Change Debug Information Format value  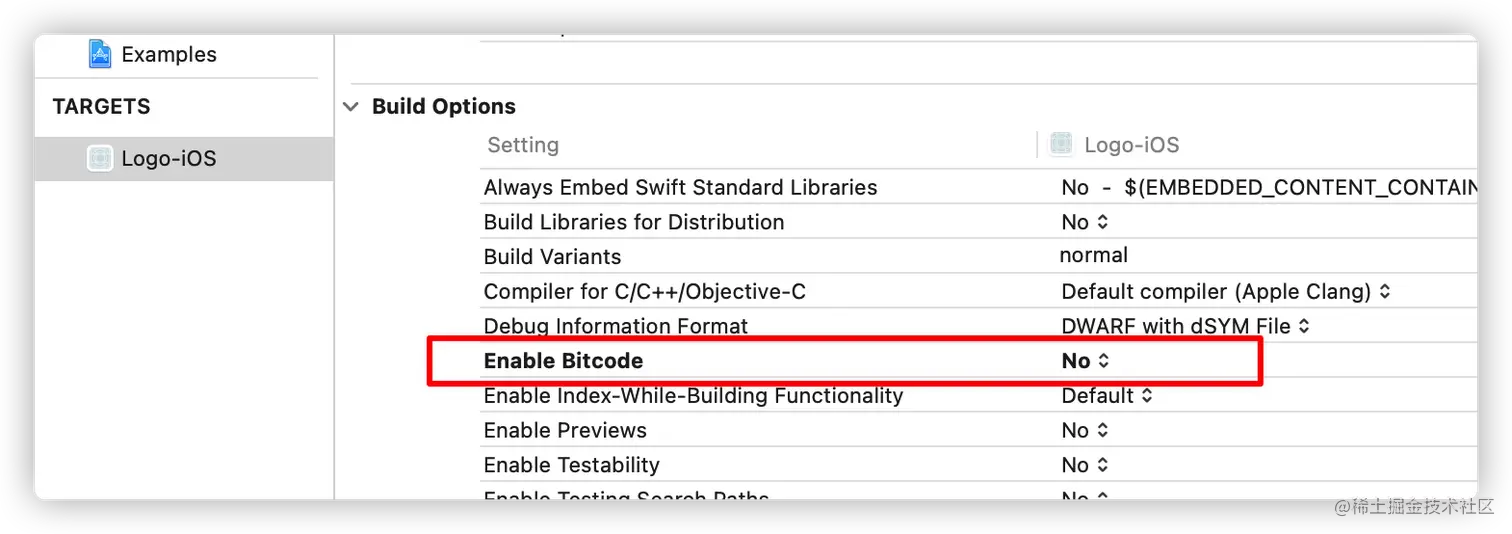click(x=1186, y=326)
